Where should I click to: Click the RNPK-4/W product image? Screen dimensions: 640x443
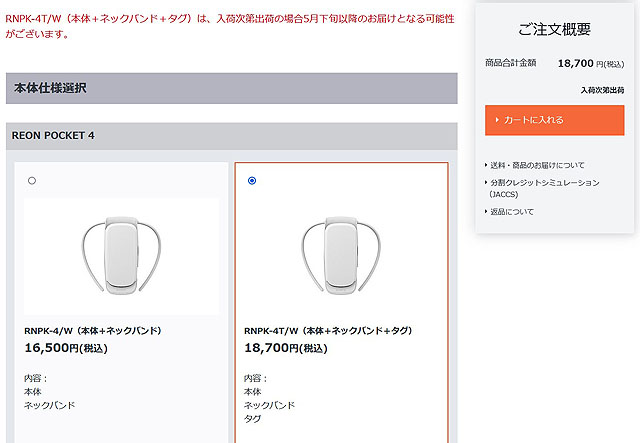click(121, 256)
